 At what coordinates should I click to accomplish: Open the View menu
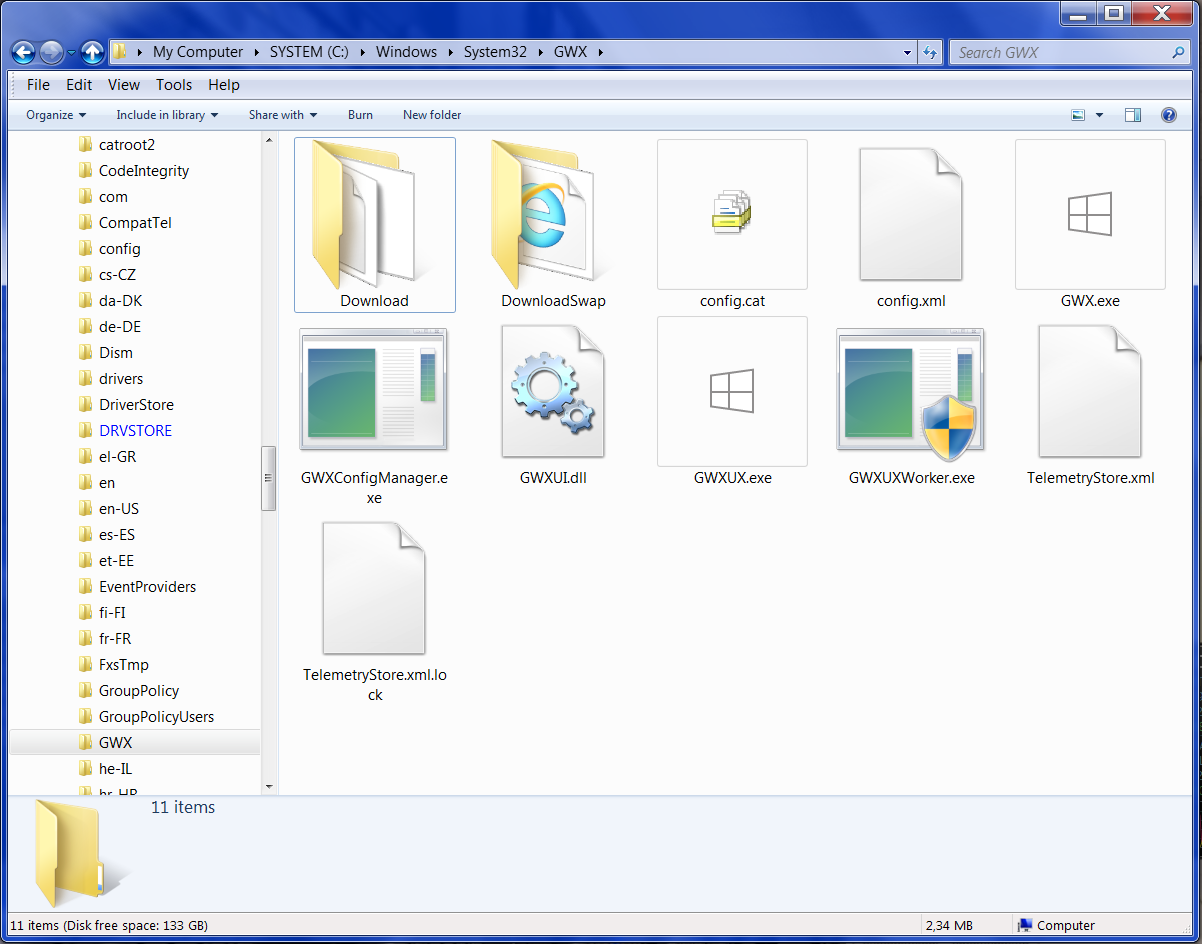(x=124, y=85)
